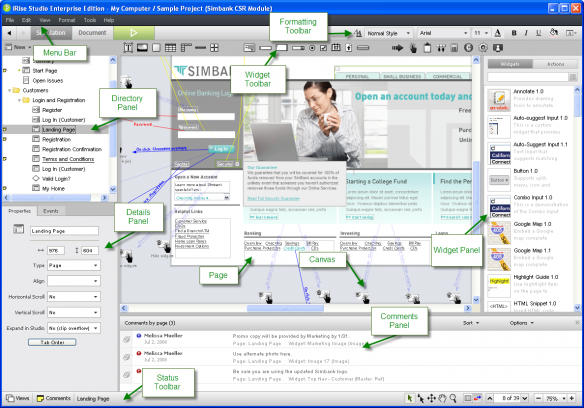
Task: Open the Tools menu
Action: [x=90, y=20]
